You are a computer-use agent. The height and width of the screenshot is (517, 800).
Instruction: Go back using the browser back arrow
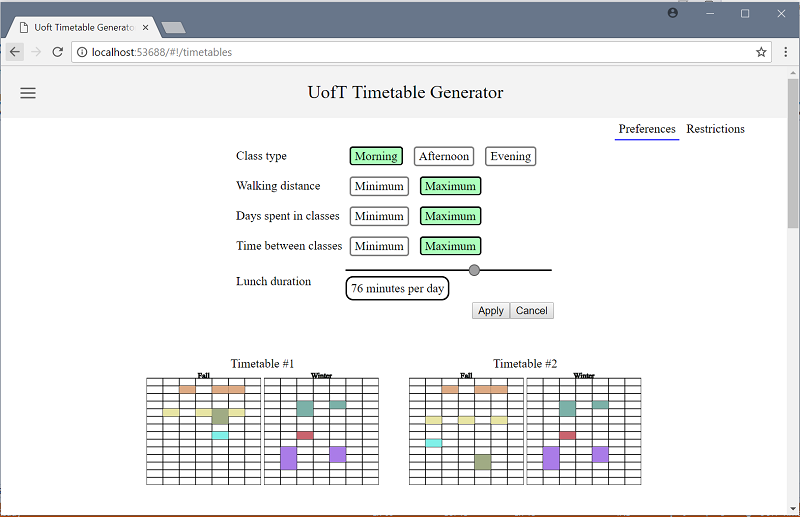(15, 52)
